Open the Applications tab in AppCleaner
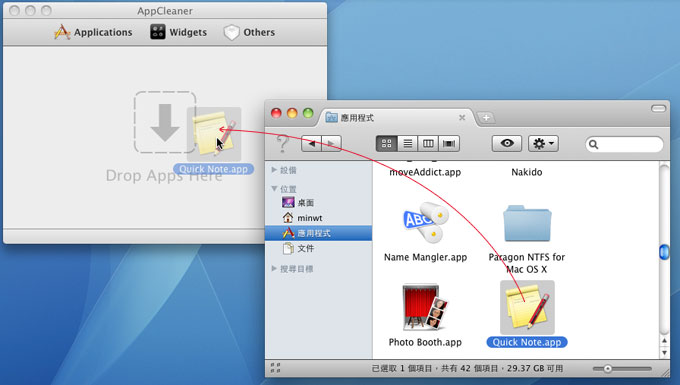680x385 pixels. (x=93, y=32)
